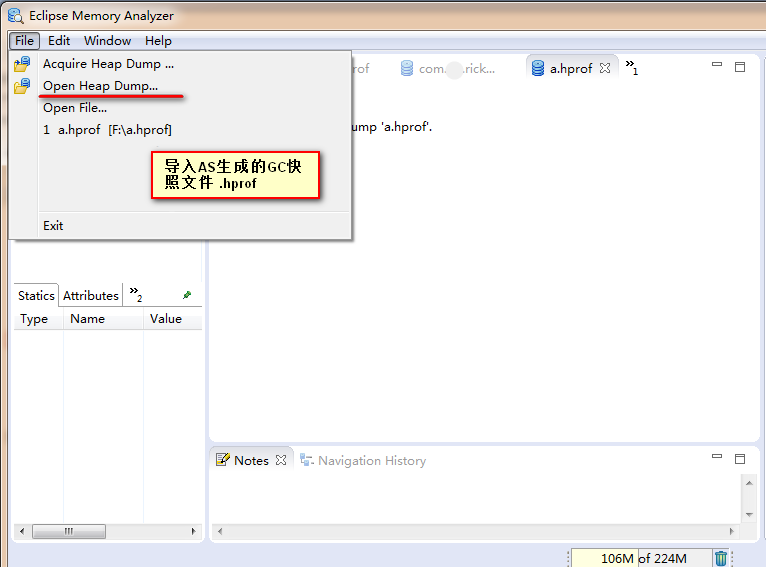Maximize the Notes panel
The width and height of the screenshot is (766, 567).
(740, 459)
